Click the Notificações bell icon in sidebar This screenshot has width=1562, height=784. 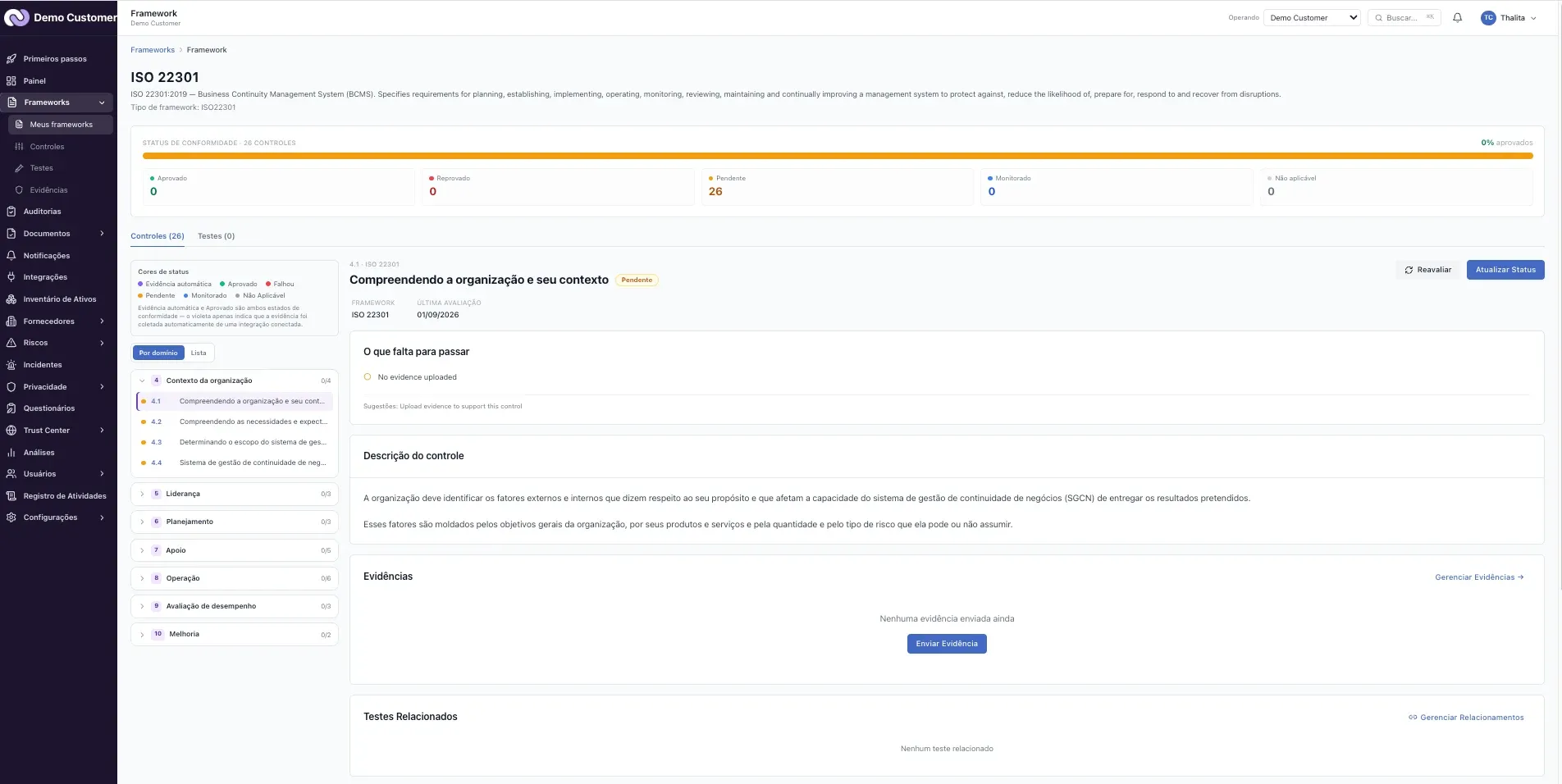[x=11, y=256]
